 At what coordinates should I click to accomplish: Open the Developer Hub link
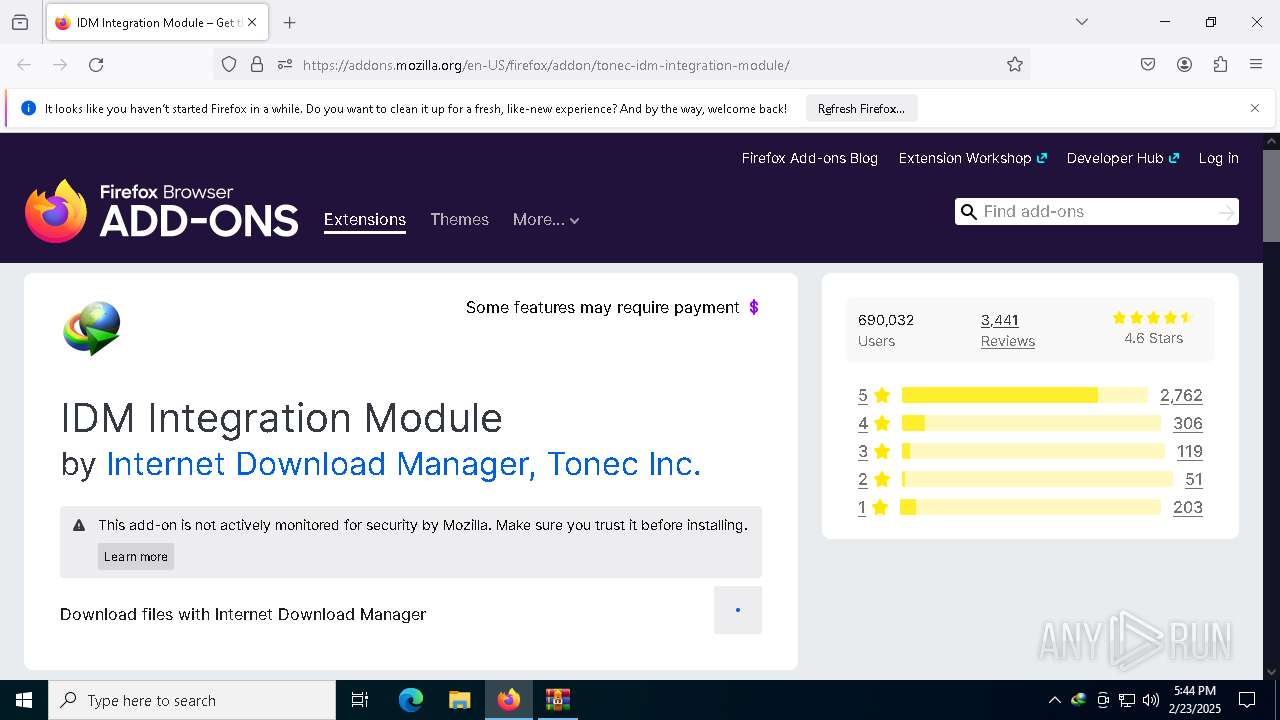(1123, 158)
